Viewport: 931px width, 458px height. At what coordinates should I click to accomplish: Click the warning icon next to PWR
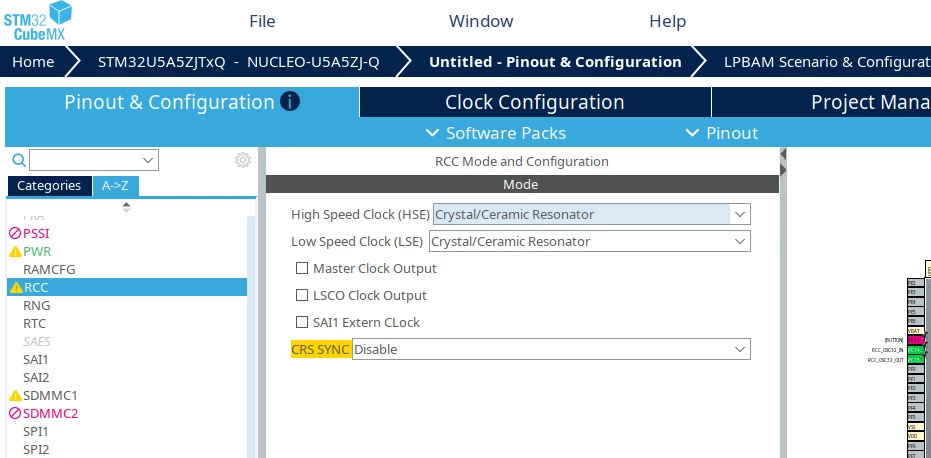[15, 252]
